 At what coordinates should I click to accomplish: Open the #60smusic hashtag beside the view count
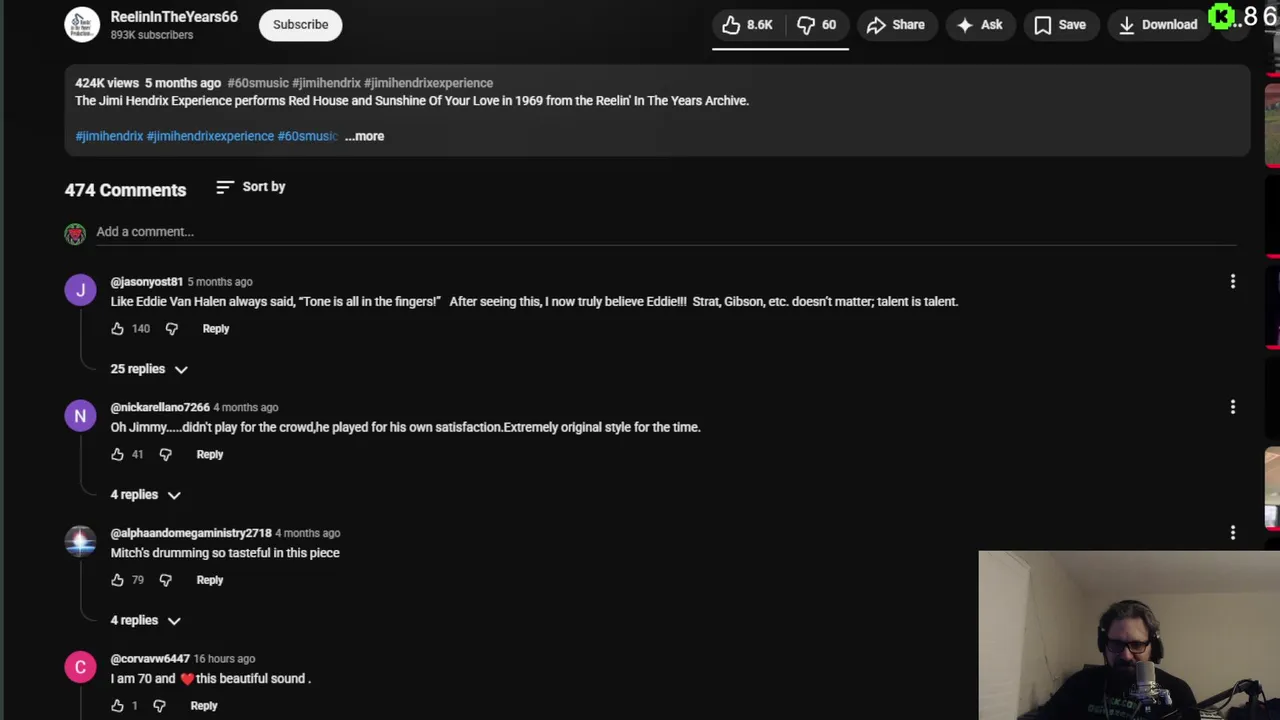(258, 83)
